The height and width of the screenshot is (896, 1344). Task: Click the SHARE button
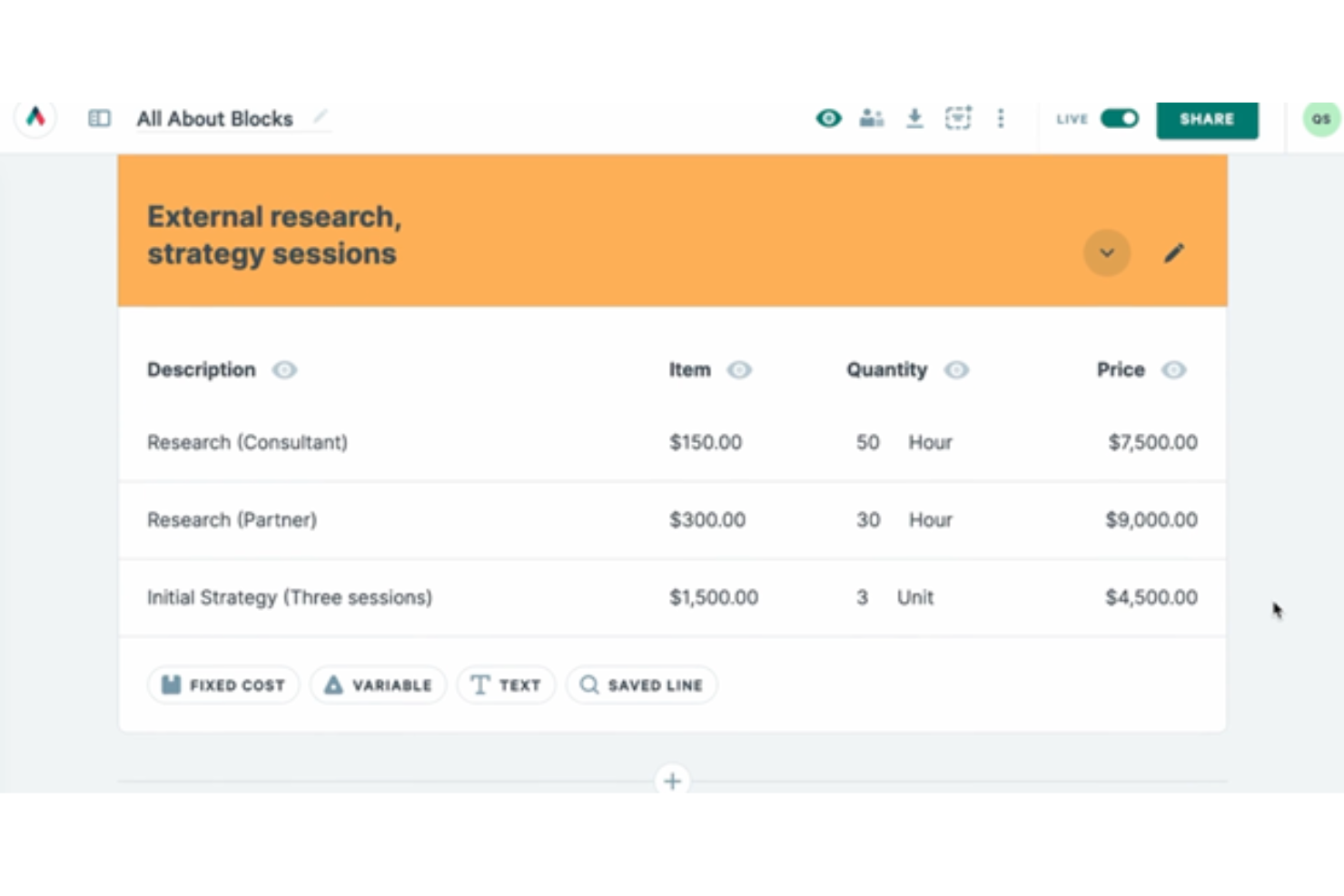click(1207, 118)
